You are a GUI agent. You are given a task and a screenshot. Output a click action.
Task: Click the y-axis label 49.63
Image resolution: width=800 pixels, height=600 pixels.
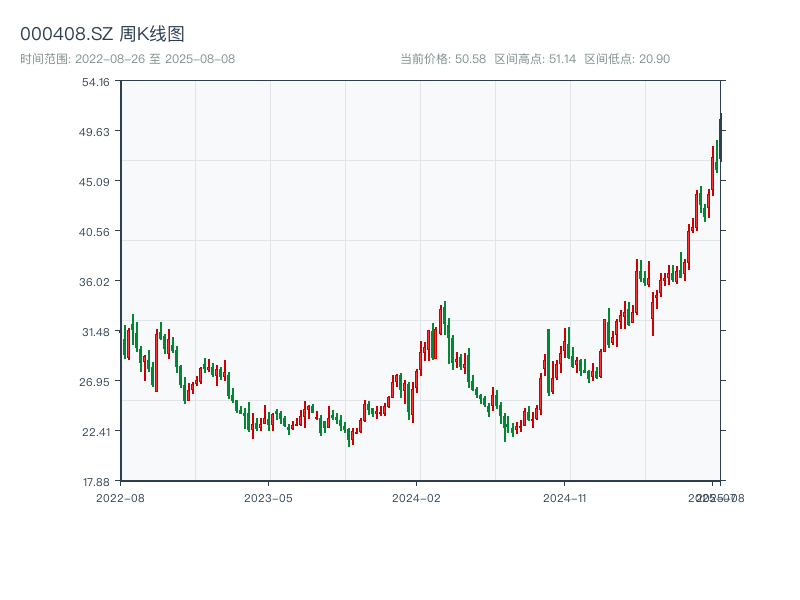point(94,132)
